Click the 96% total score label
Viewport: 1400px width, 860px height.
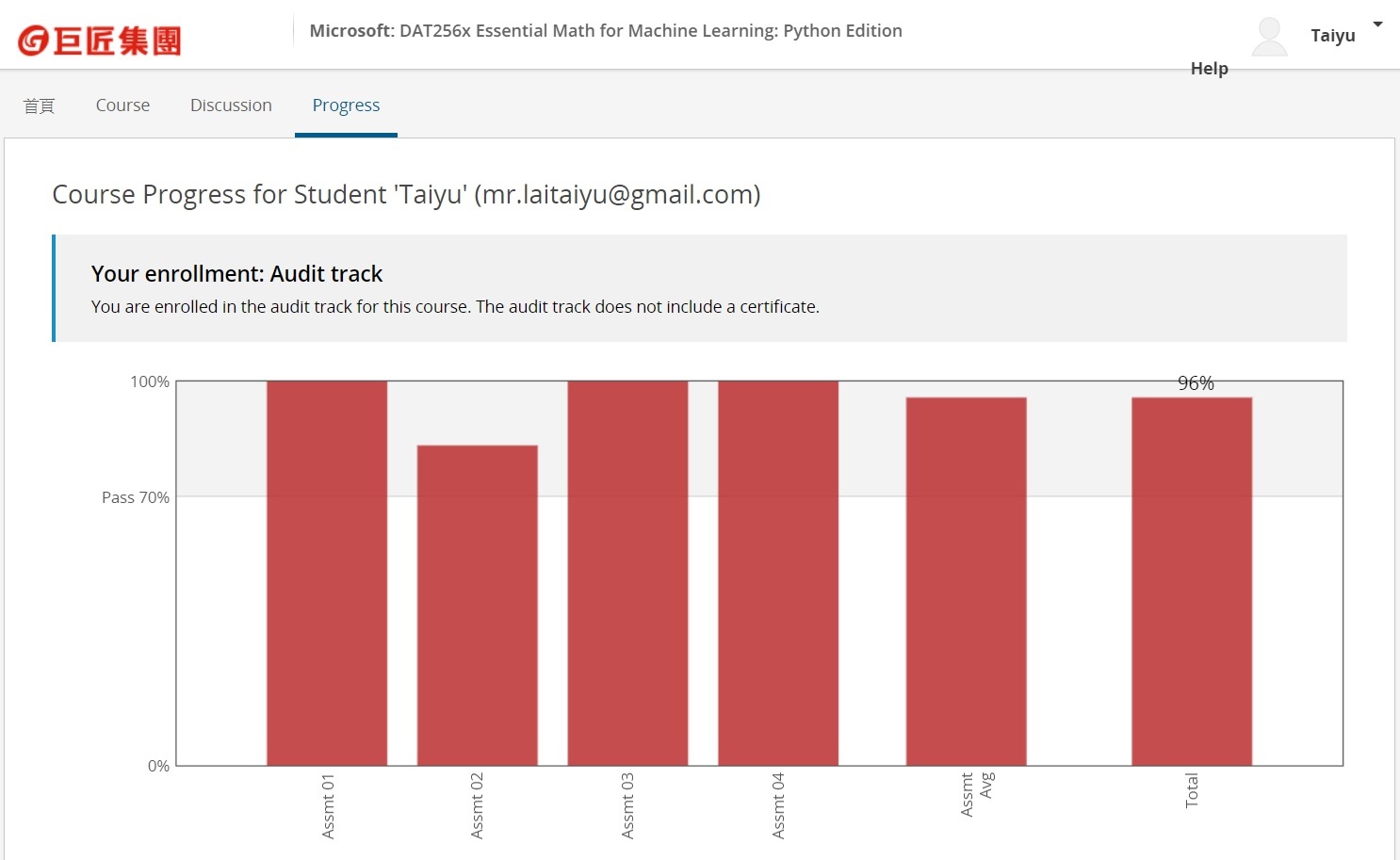click(1195, 383)
